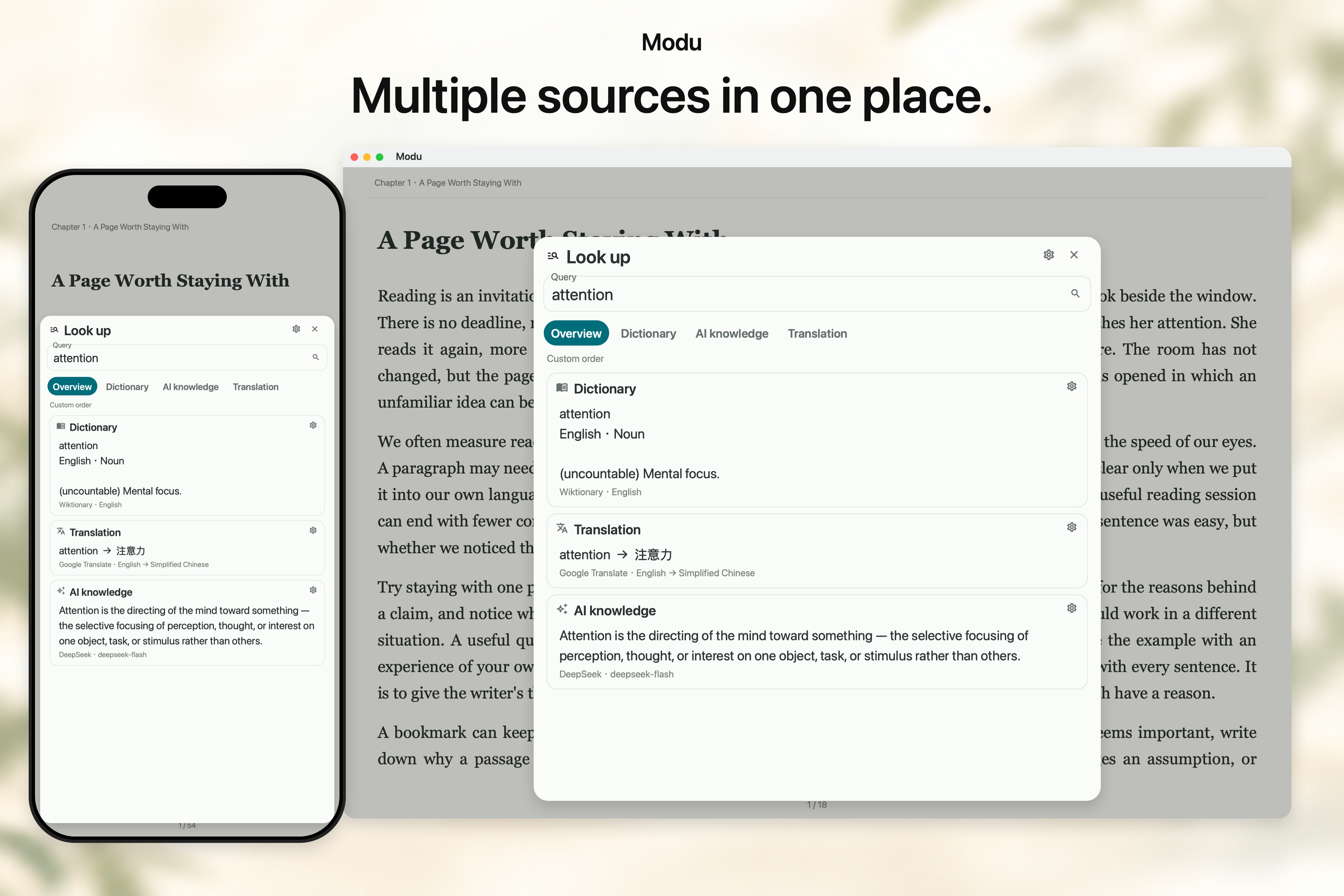Click Look up list-search icon in desktop panel
This screenshot has height=896, width=1344.
(x=553, y=256)
